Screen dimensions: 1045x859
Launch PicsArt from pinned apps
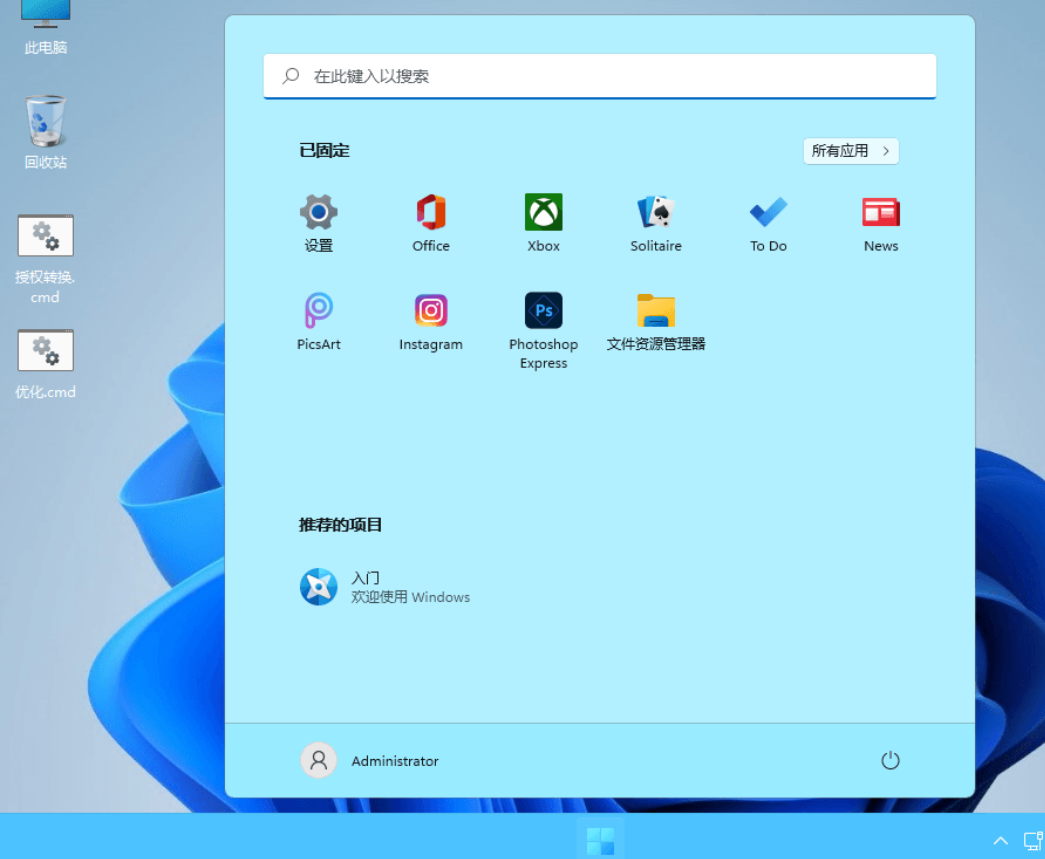[x=319, y=322]
